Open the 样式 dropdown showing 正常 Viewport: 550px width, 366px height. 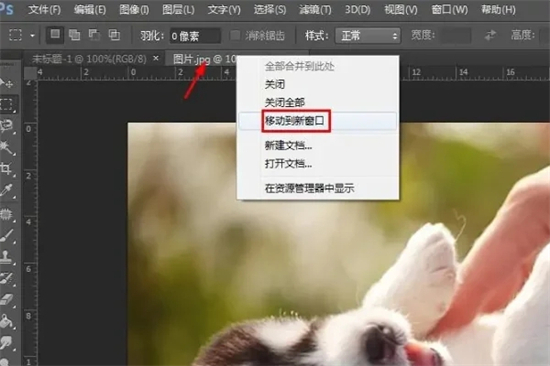point(368,35)
